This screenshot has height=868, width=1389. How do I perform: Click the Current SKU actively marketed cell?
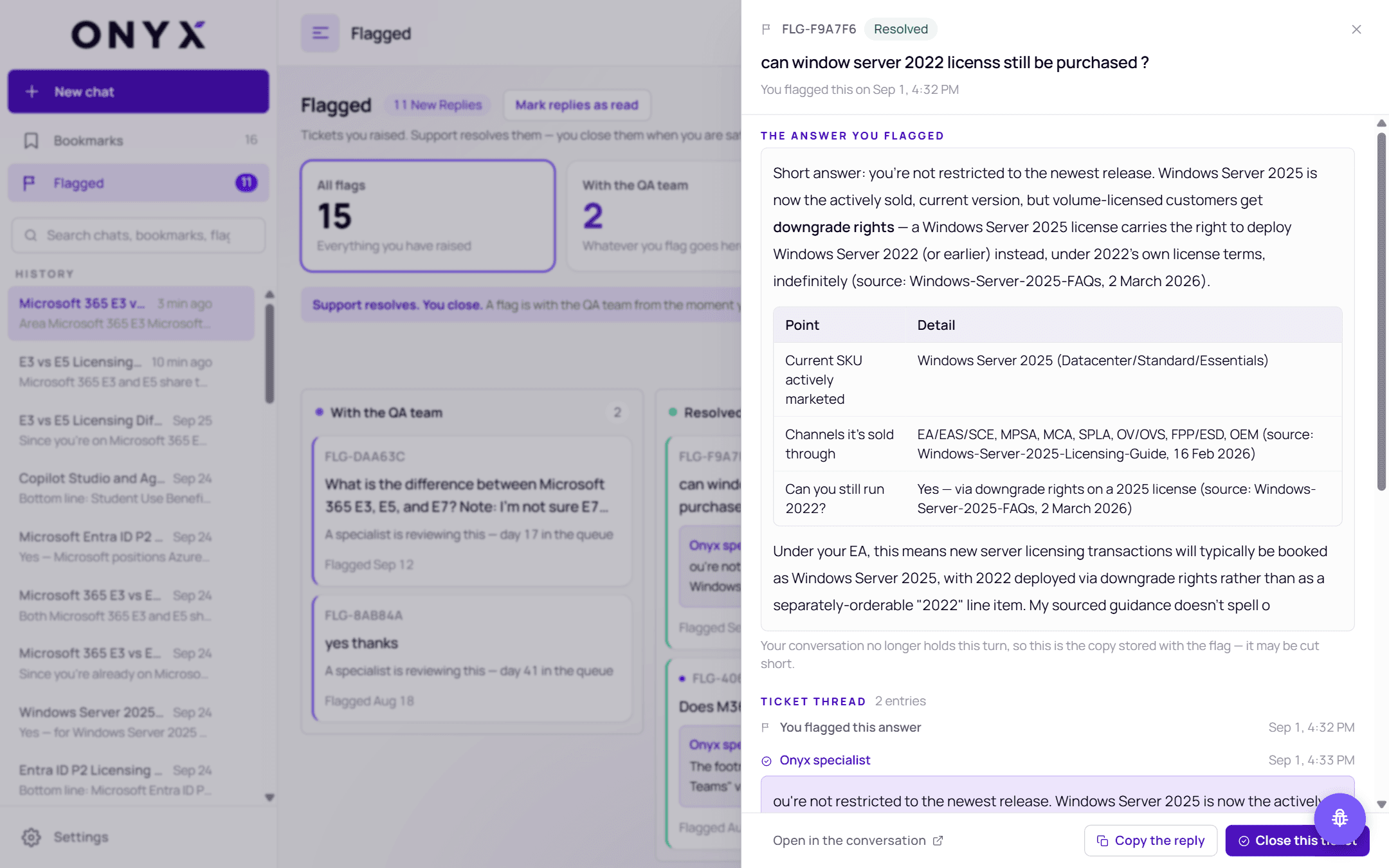pos(840,379)
